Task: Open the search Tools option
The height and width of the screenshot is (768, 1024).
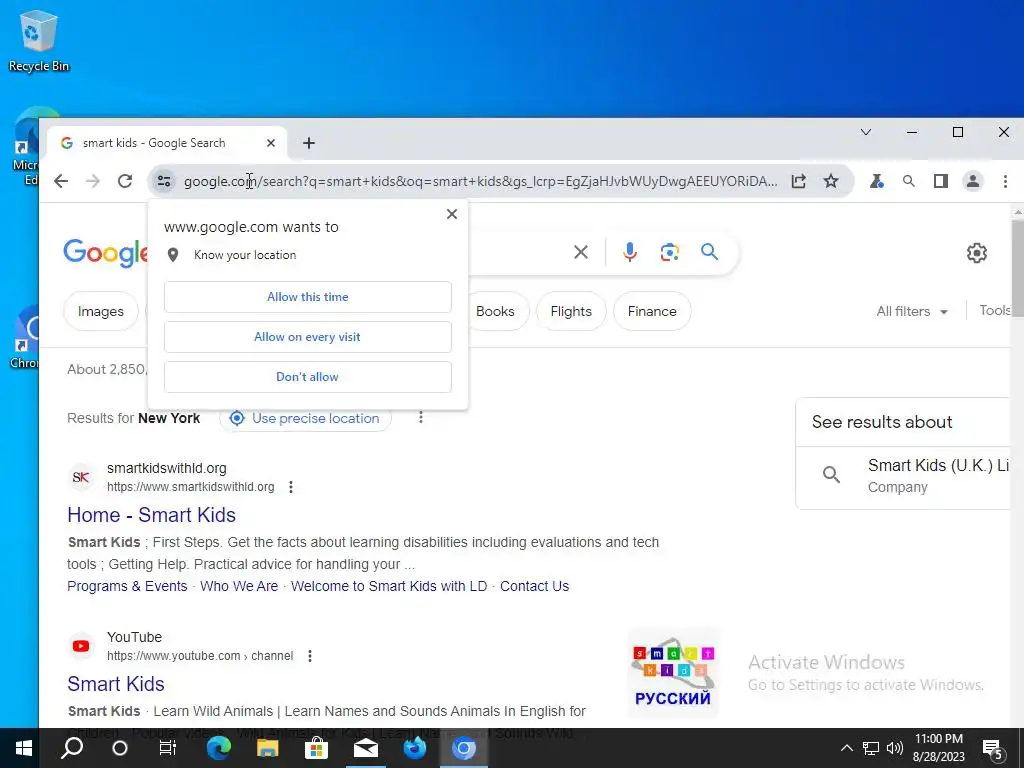Action: coord(995,311)
